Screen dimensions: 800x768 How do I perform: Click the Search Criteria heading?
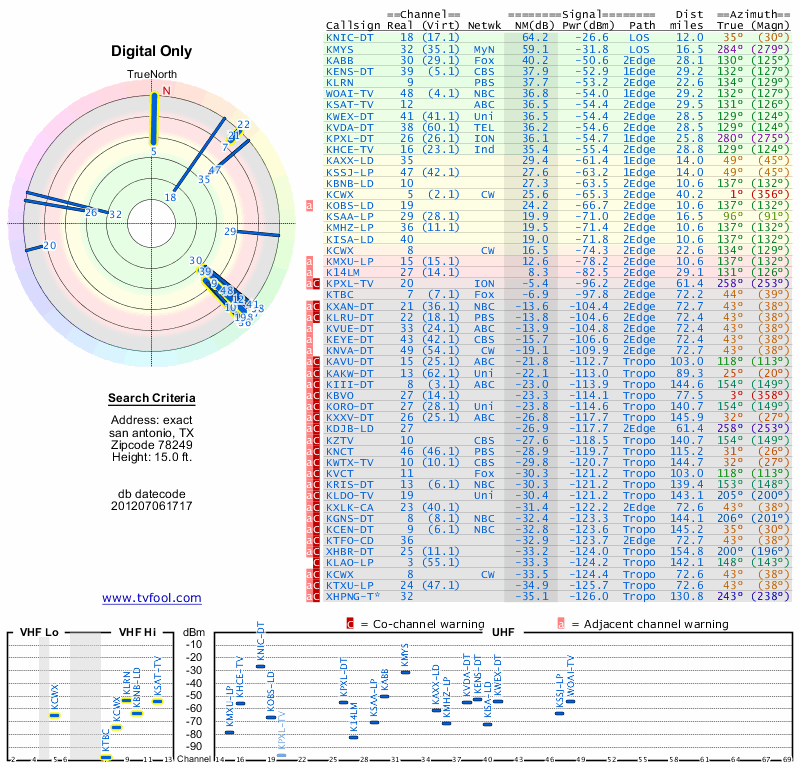tap(152, 398)
